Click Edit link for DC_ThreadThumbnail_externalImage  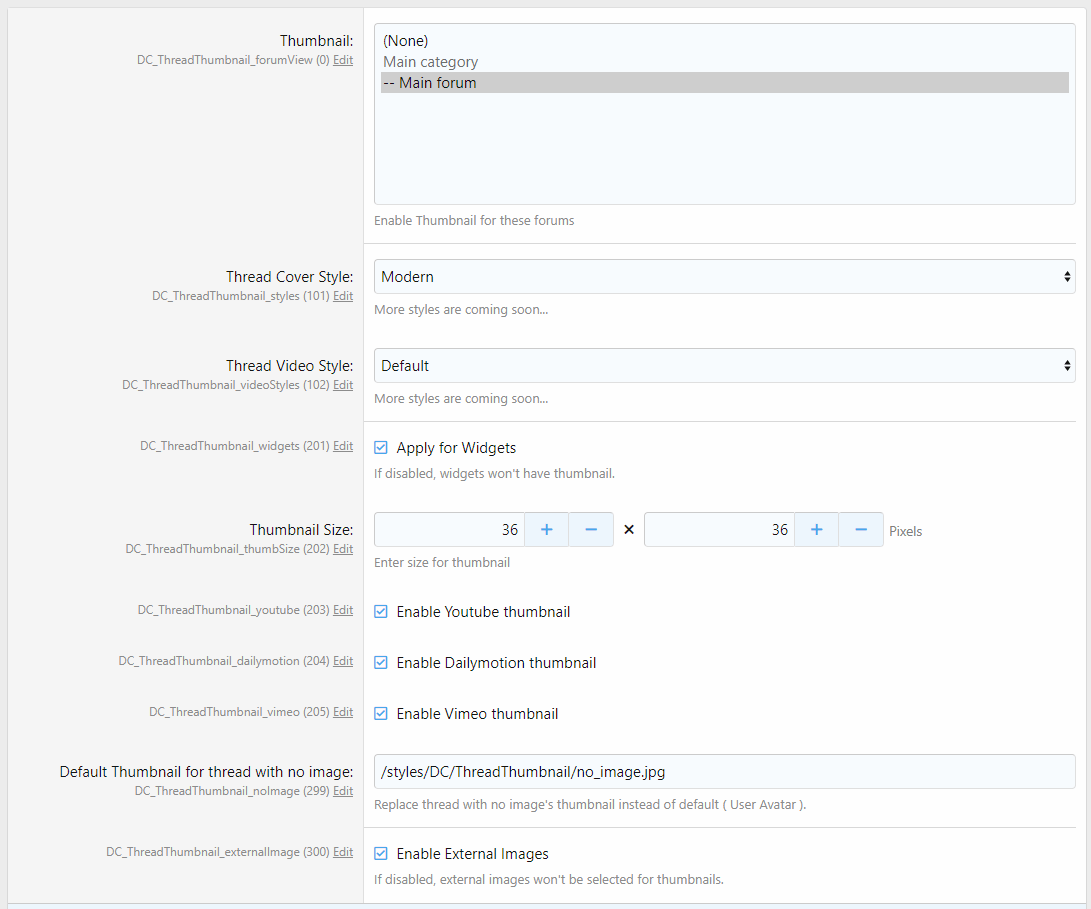pos(343,852)
